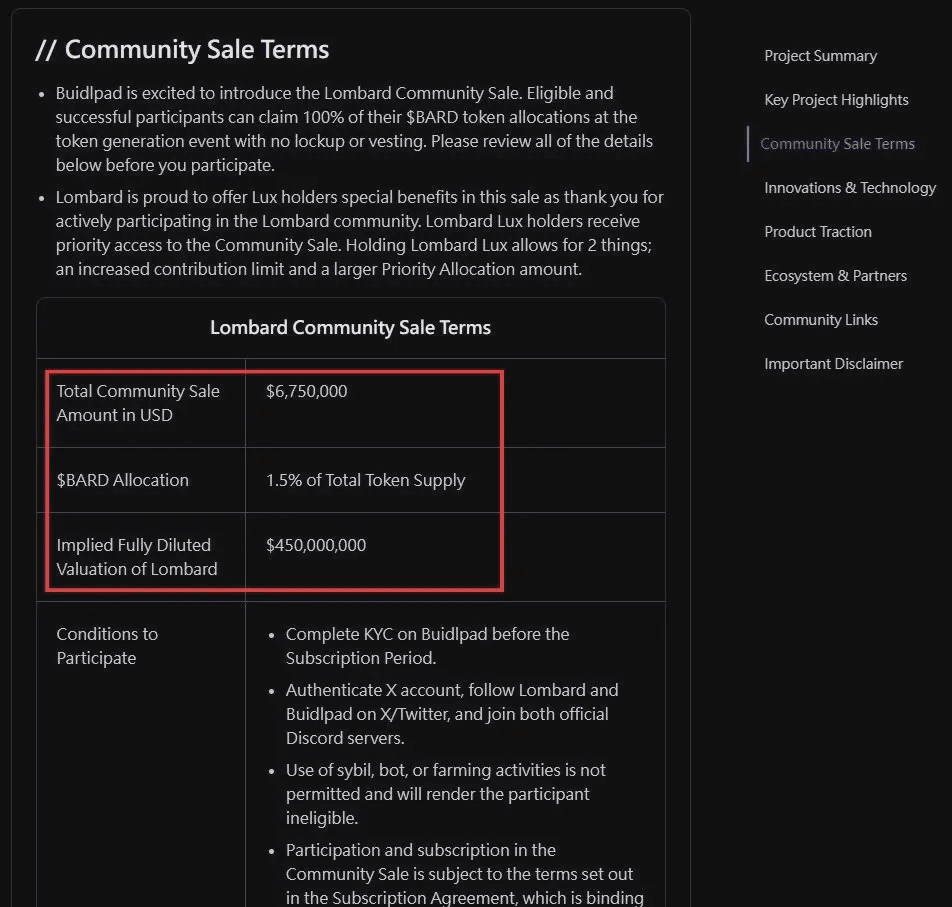Click the 'Use of sybil, bot' bullet
952x907 pixels.
click(446, 794)
